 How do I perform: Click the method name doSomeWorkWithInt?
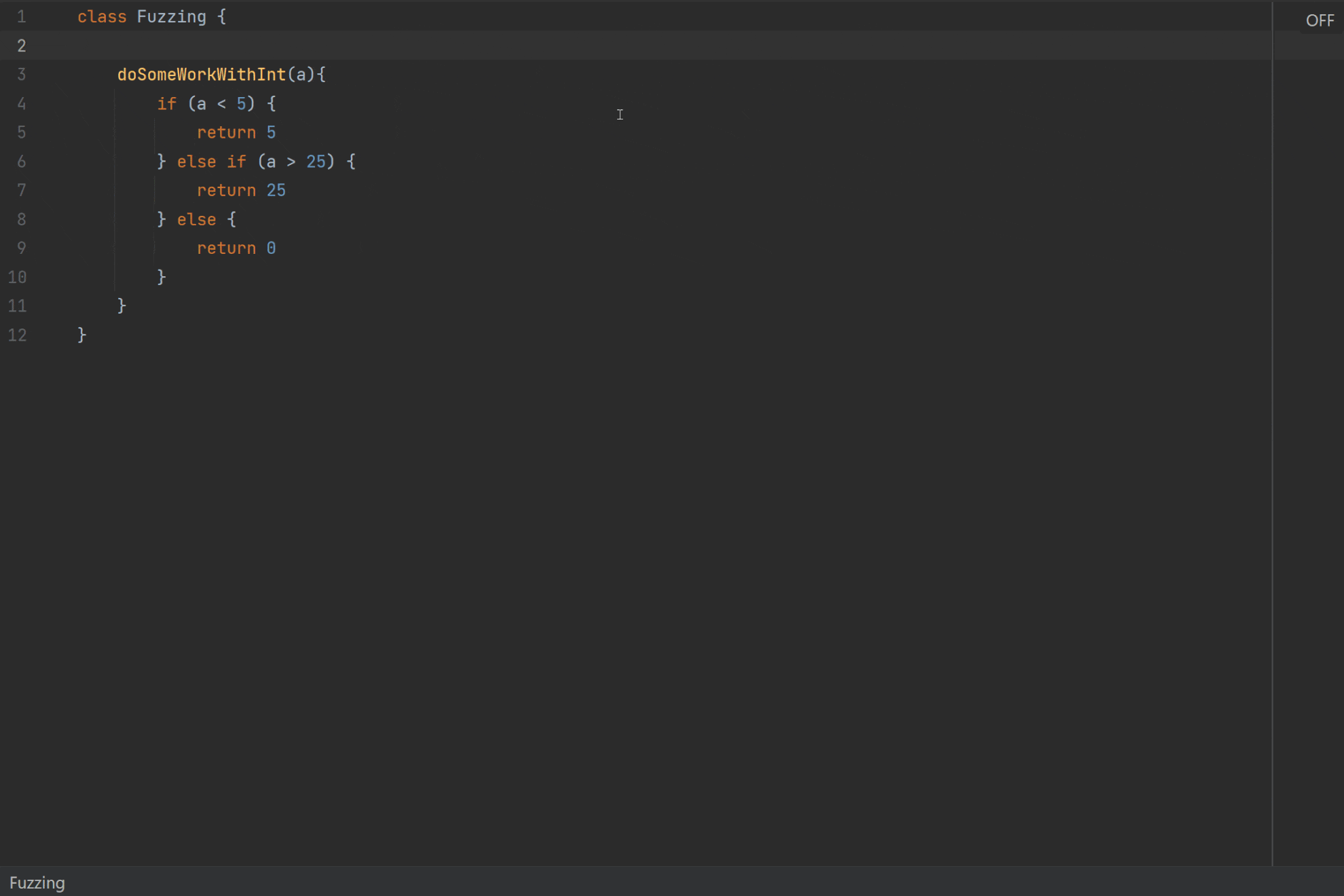[x=202, y=74]
